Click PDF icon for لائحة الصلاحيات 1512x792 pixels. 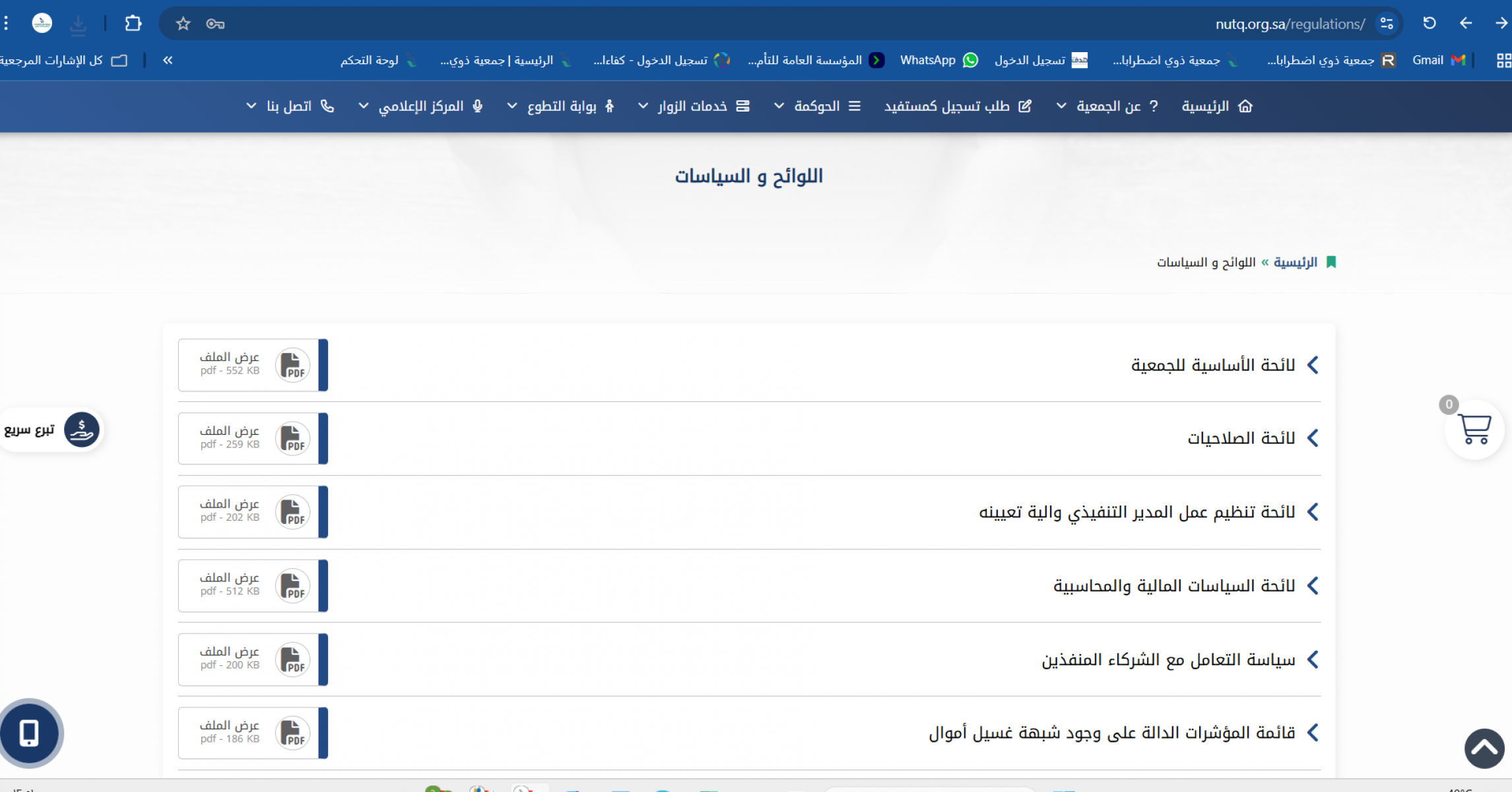pos(292,438)
